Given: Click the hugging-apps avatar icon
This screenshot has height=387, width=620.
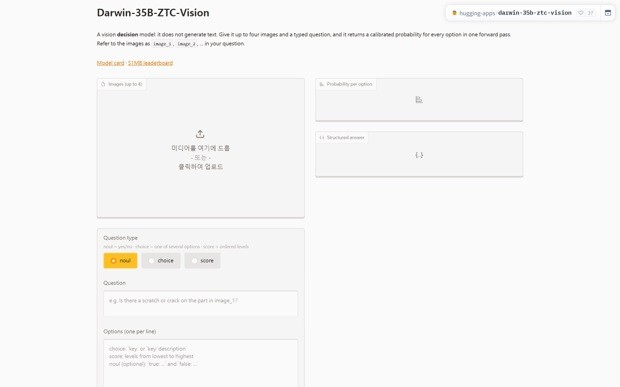Looking at the screenshot, I should tap(454, 13).
